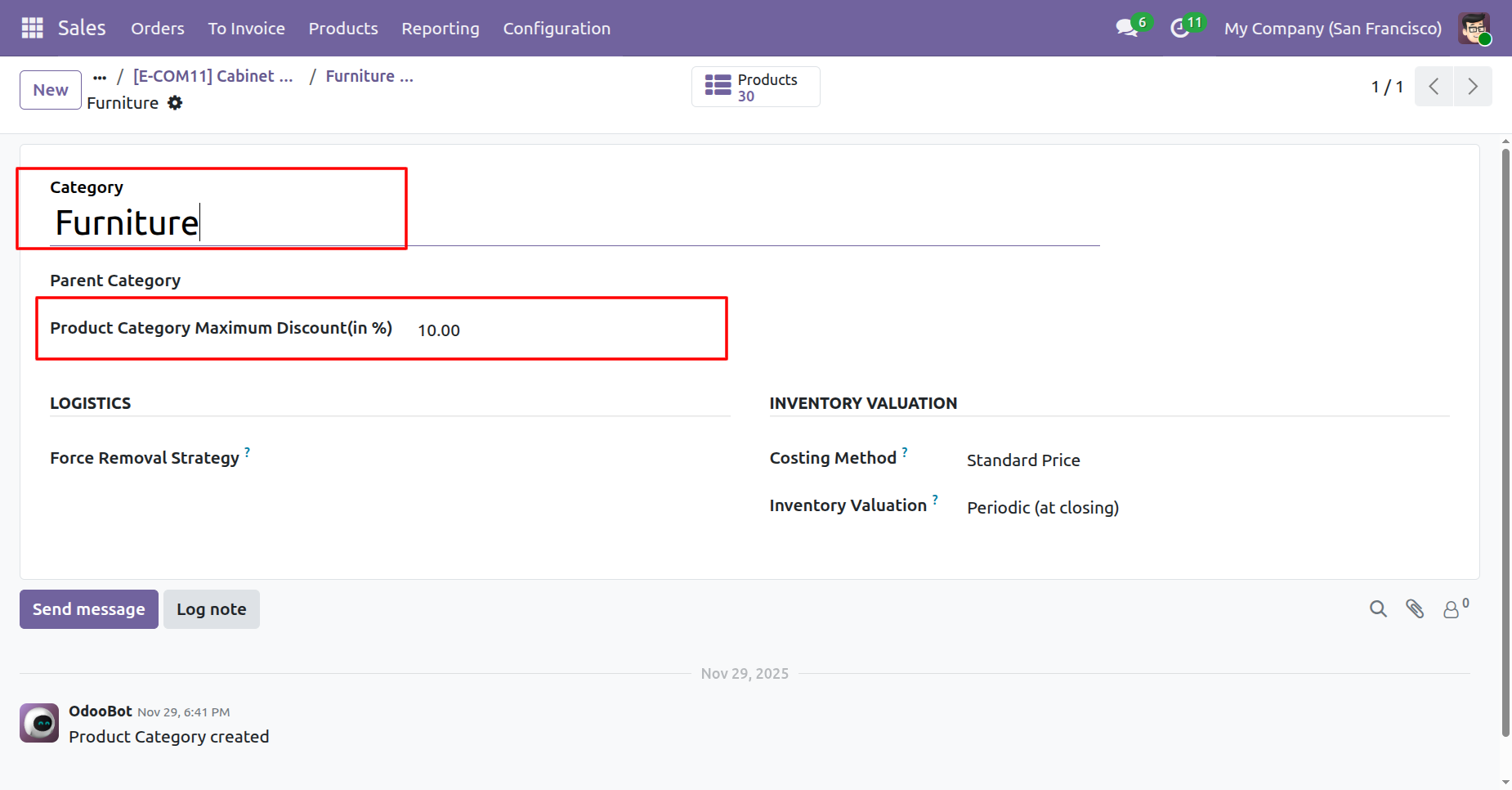This screenshot has height=790, width=1512.
Task: Open the Inventory Valuation dropdown
Action: tap(1207, 508)
